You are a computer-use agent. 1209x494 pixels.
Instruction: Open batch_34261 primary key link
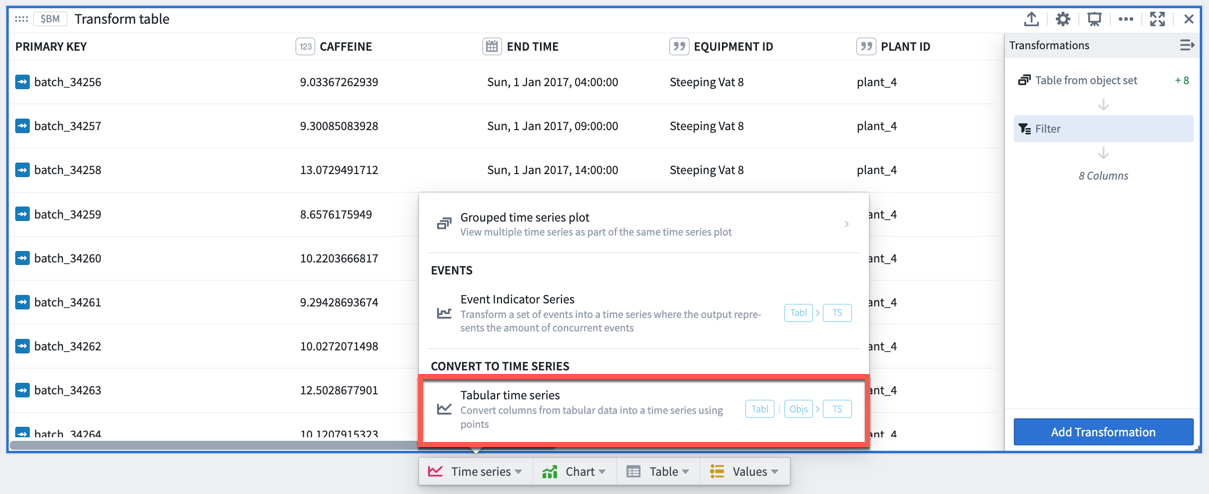coord(67,302)
